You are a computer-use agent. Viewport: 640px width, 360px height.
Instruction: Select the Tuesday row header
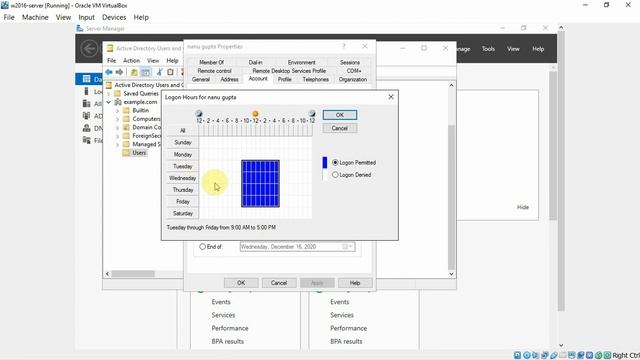pyautogui.click(x=182, y=167)
